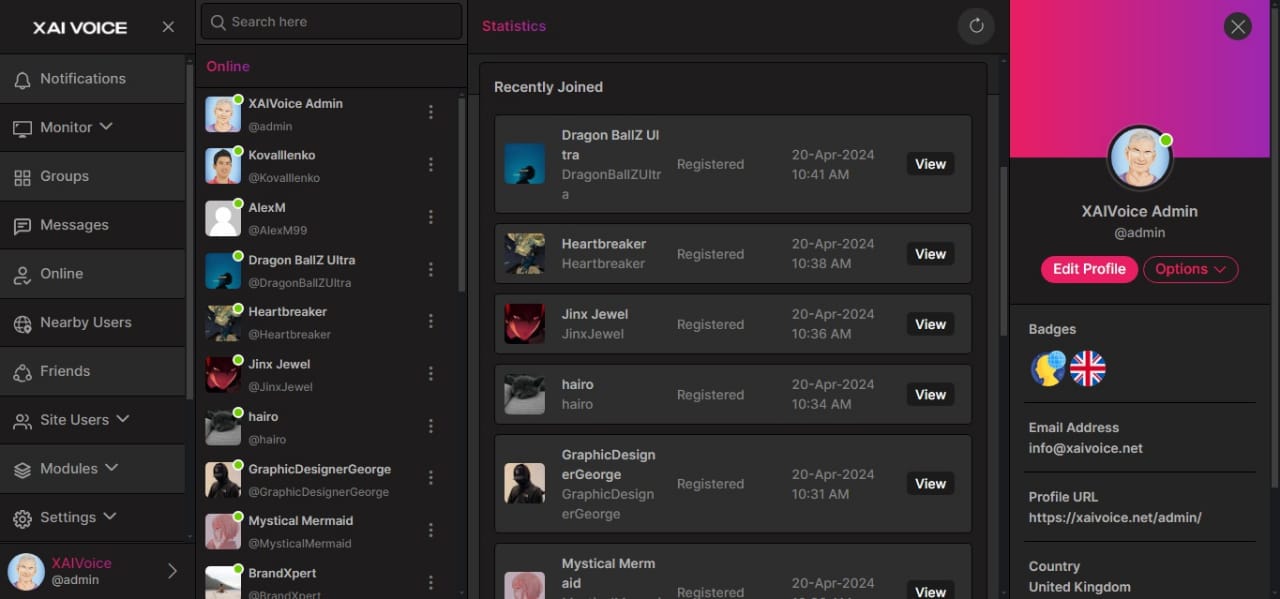Close the profile panel with X button
This screenshot has height=599, width=1280.
(1238, 26)
